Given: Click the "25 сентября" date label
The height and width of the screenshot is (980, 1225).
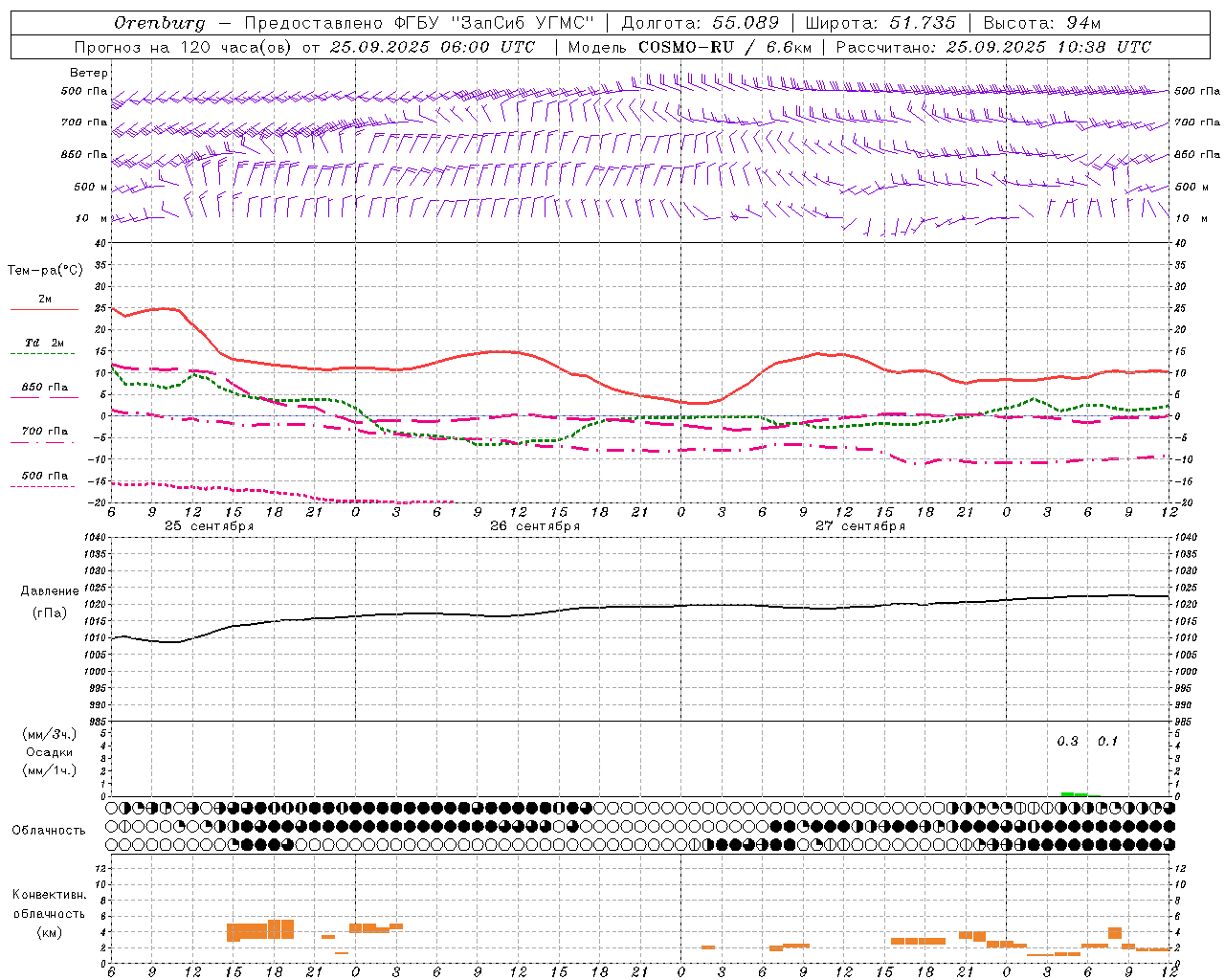Looking at the screenshot, I should pos(209,525).
